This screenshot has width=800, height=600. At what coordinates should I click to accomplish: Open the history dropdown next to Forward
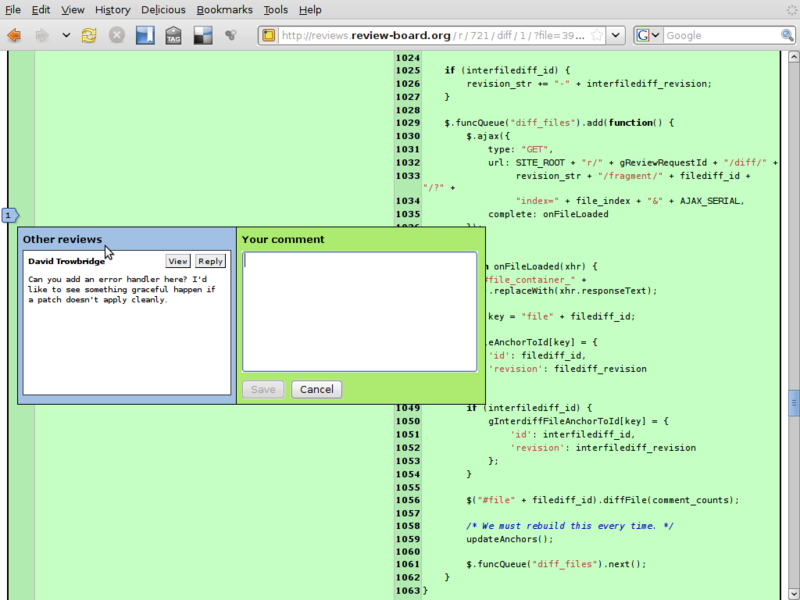tap(66, 35)
